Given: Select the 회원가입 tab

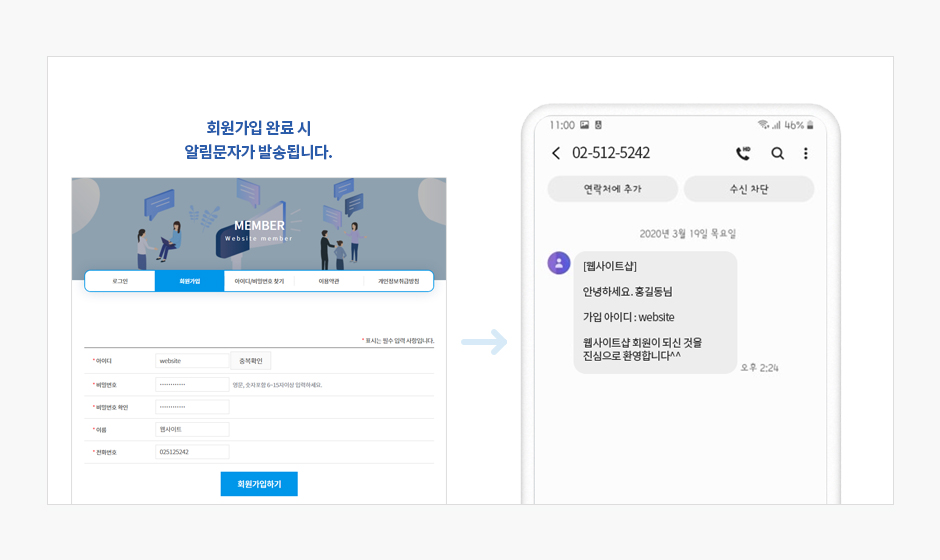Looking at the screenshot, I should [x=189, y=281].
